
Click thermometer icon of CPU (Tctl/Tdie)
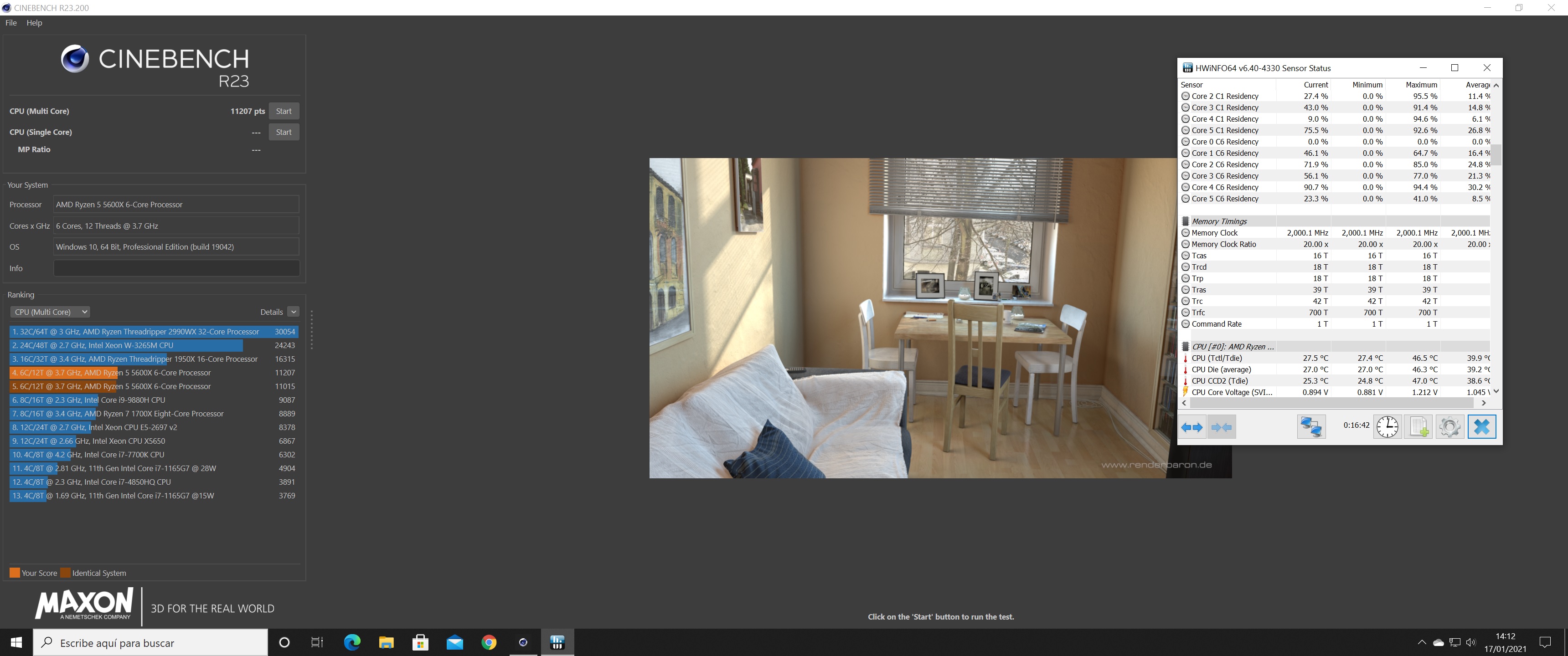coord(1185,359)
